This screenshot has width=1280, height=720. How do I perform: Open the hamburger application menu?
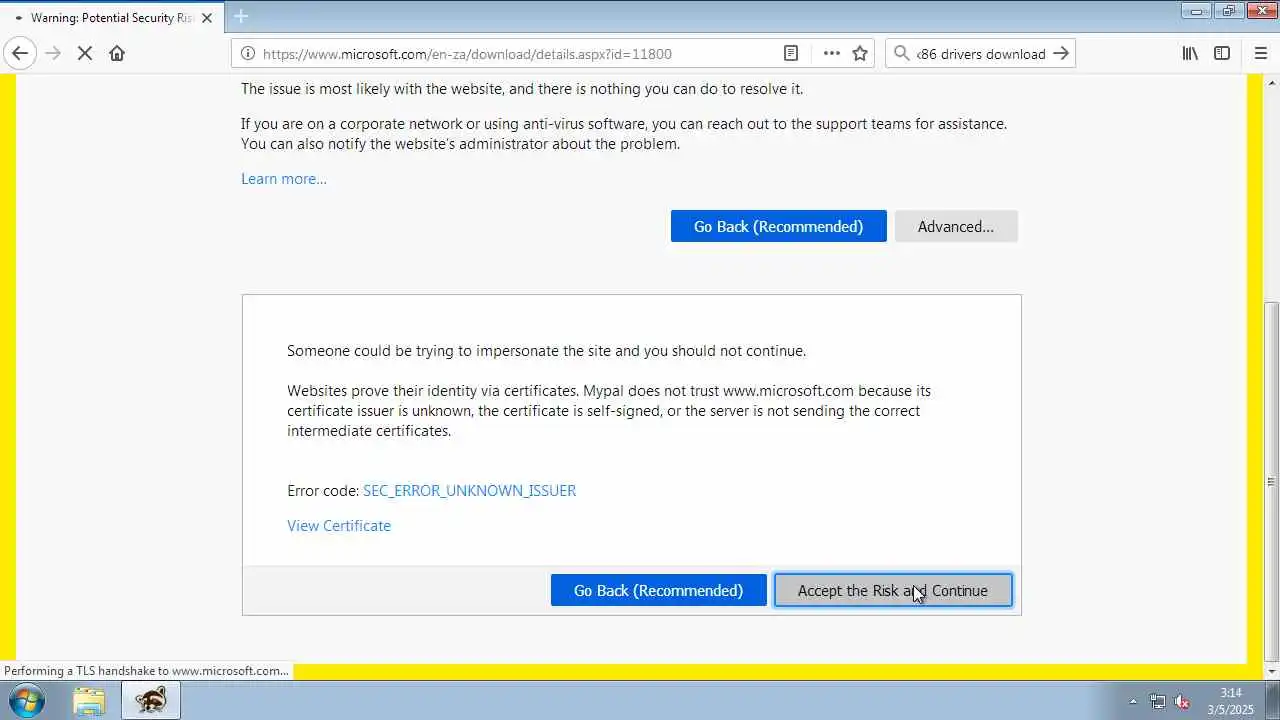tap(1260, 54)
